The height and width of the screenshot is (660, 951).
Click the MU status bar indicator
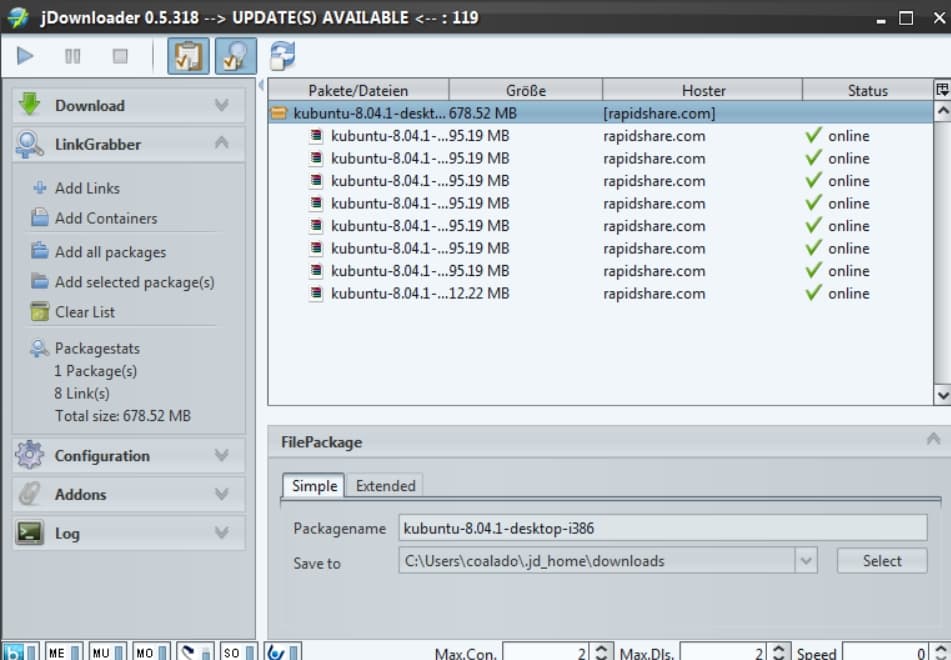click(x=107, y=652)
